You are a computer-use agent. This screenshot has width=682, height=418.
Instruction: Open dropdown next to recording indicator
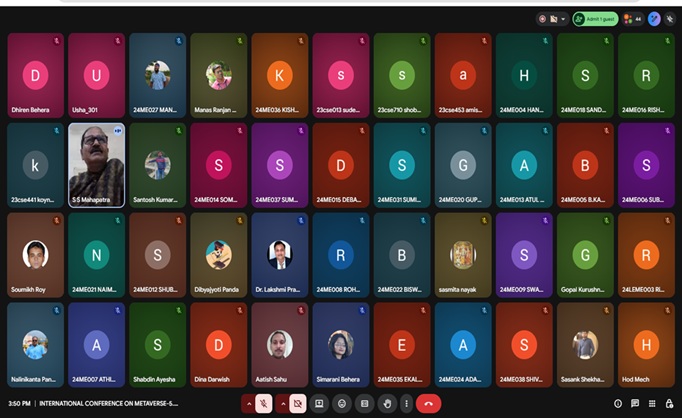563,19
